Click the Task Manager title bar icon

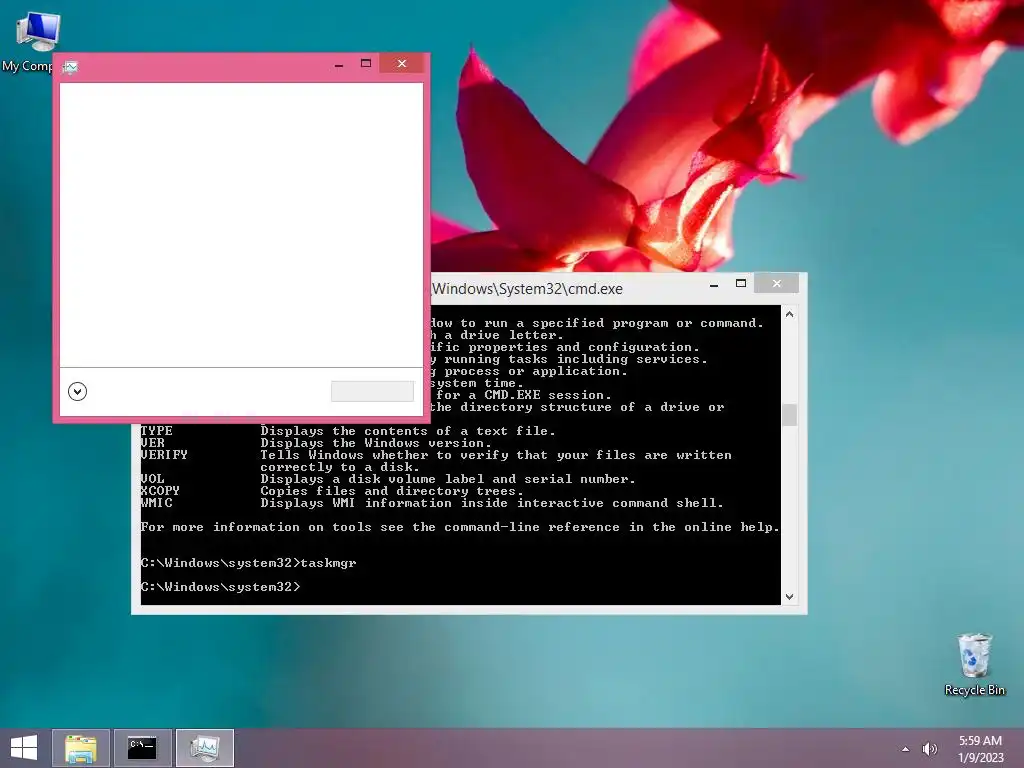tap(71, 67)
